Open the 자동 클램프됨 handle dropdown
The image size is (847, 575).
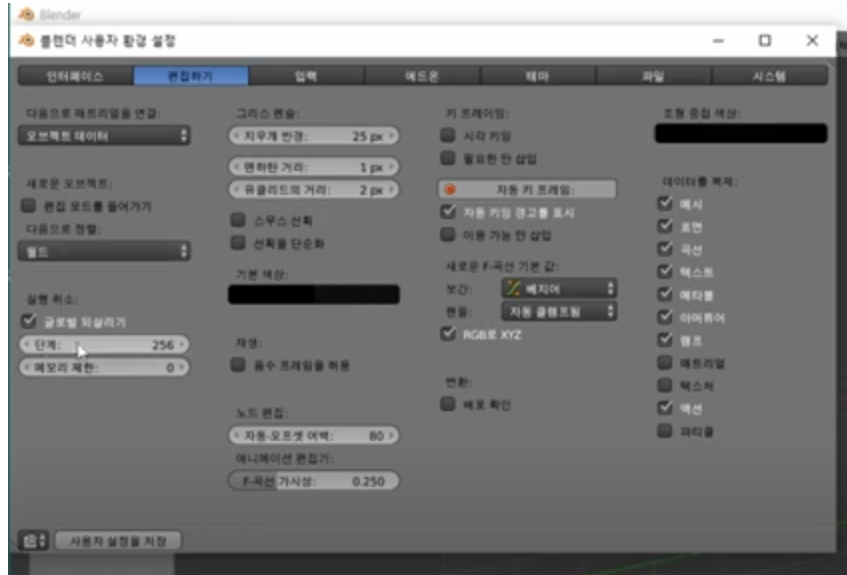(560, 311)
